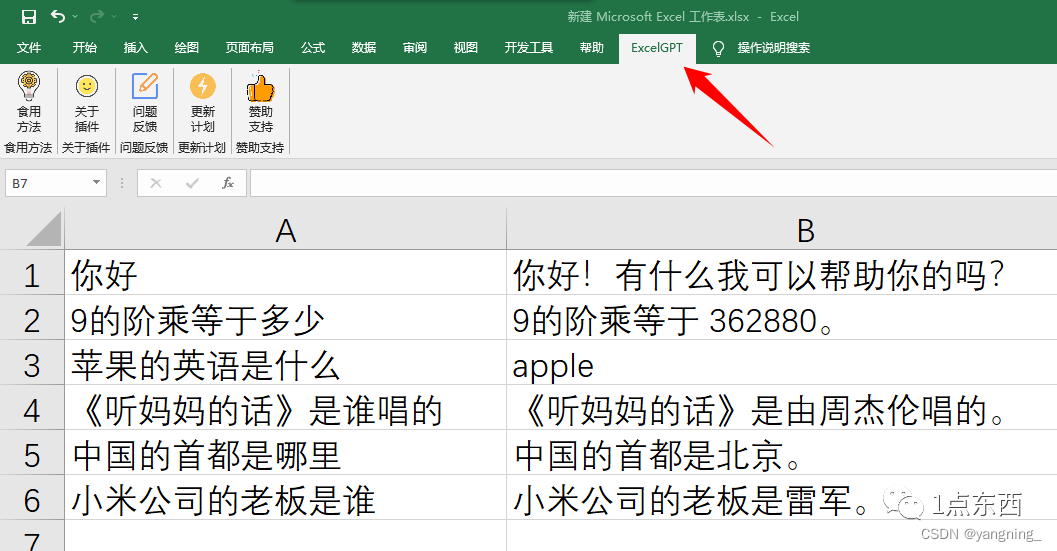Screen dimensions: 1057x551
Task: Click the Redo arrow icon
Action: (x=97, y=16)
